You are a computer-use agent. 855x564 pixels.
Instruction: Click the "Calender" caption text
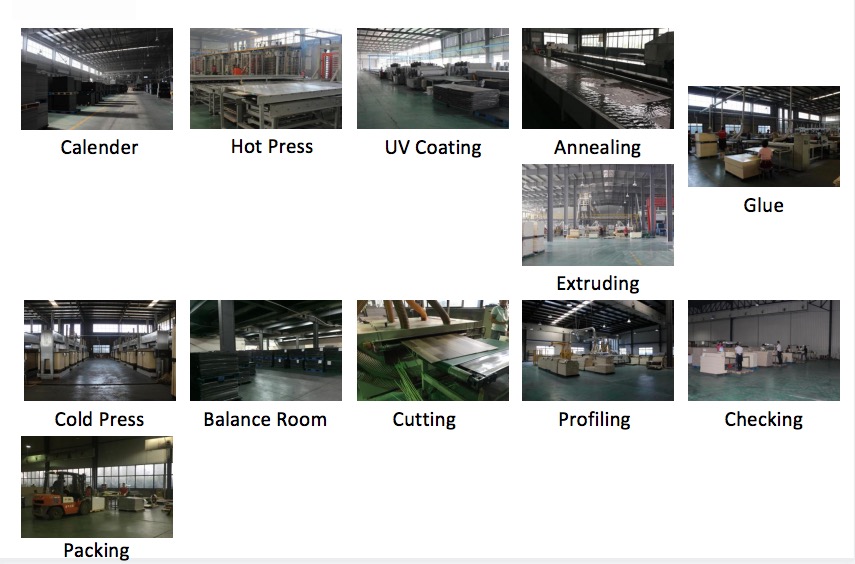tap(99, 148)
